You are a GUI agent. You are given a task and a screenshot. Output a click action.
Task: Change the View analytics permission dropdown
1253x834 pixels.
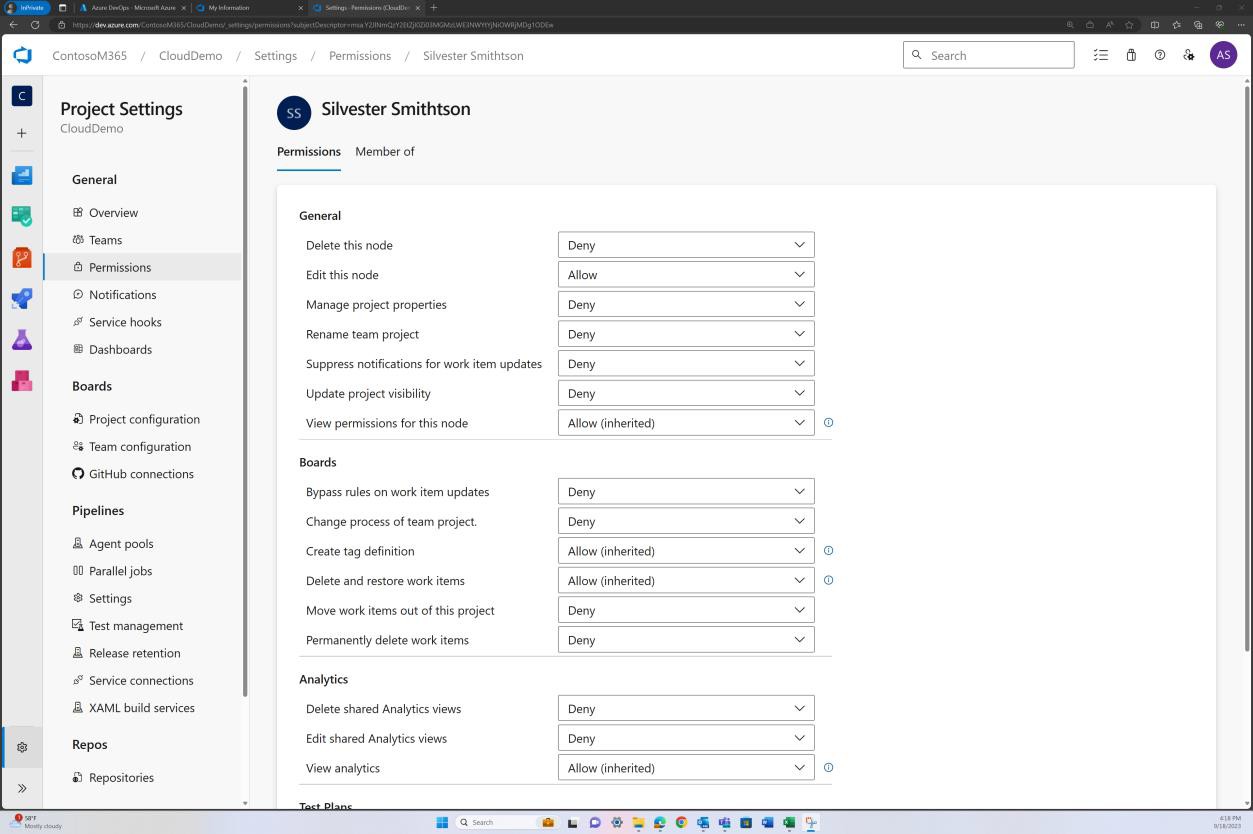685,767
